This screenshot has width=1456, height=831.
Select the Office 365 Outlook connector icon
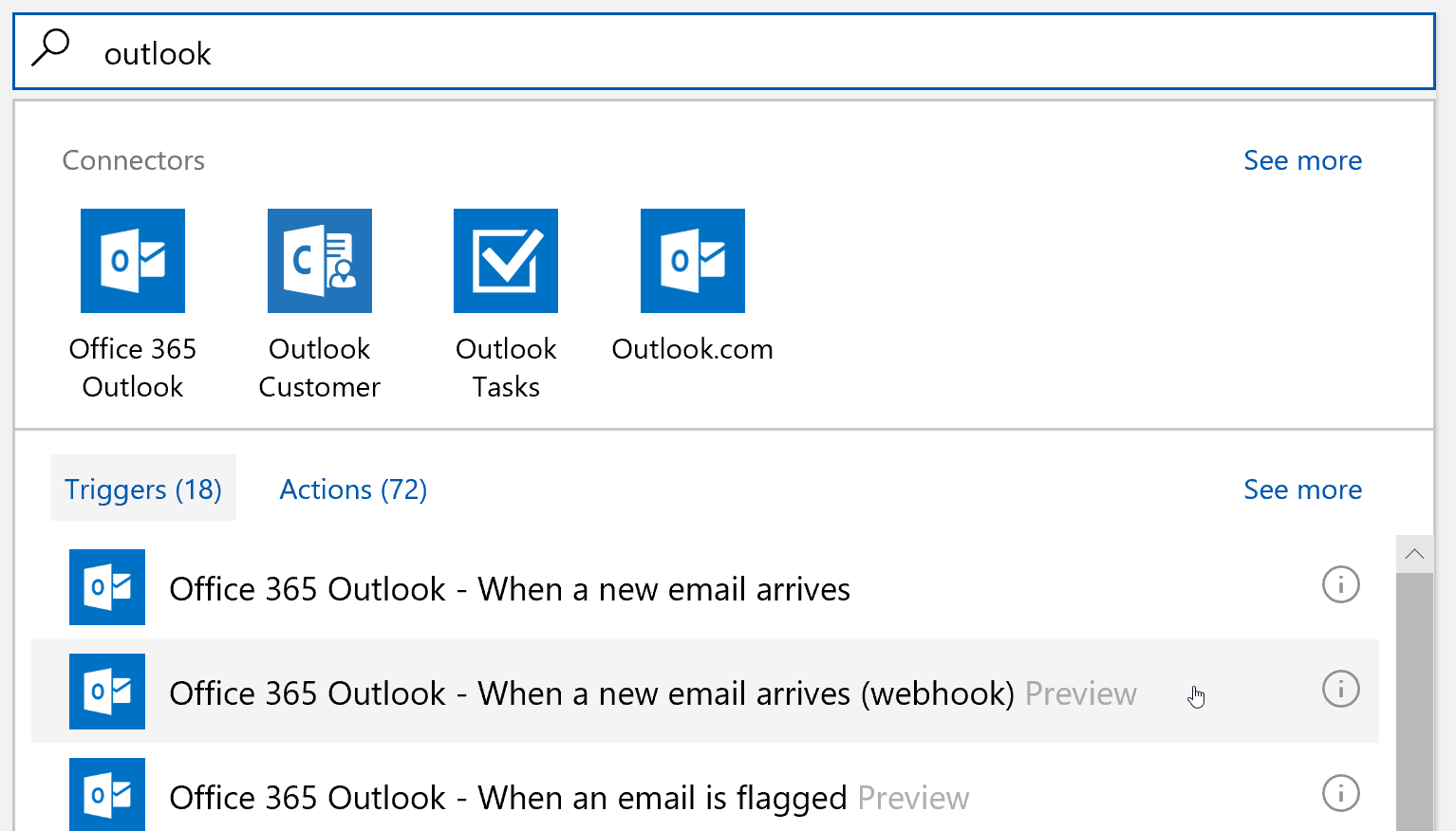(132, 260)
